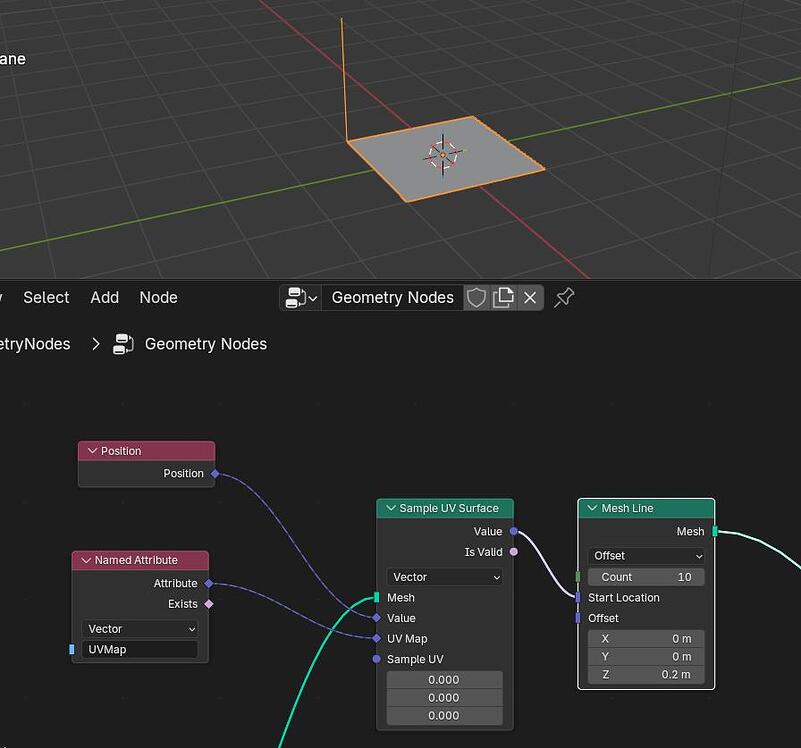This screenshot has width=801, height=748.
Task: Click the Named Attribute name input socket
Action: point(72,649)
